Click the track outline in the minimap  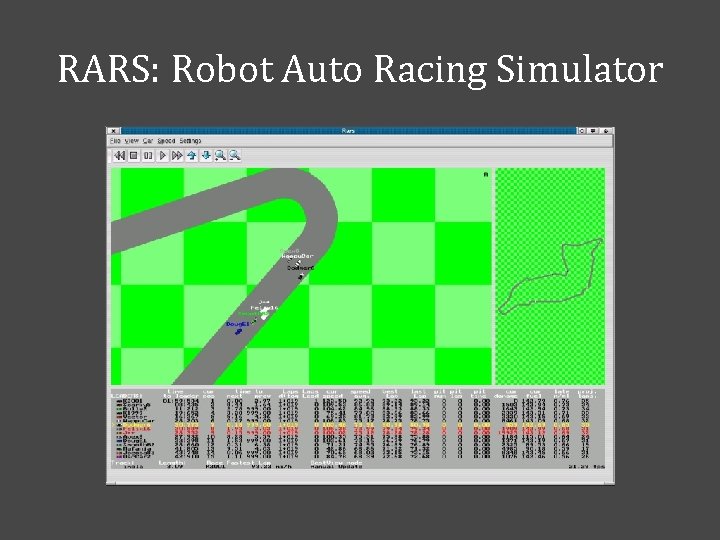(551, 276)
